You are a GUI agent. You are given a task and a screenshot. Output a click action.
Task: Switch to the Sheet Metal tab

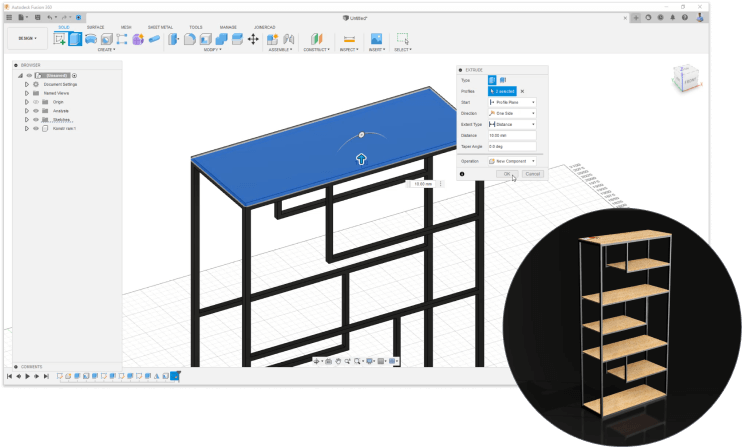(160, 27)
